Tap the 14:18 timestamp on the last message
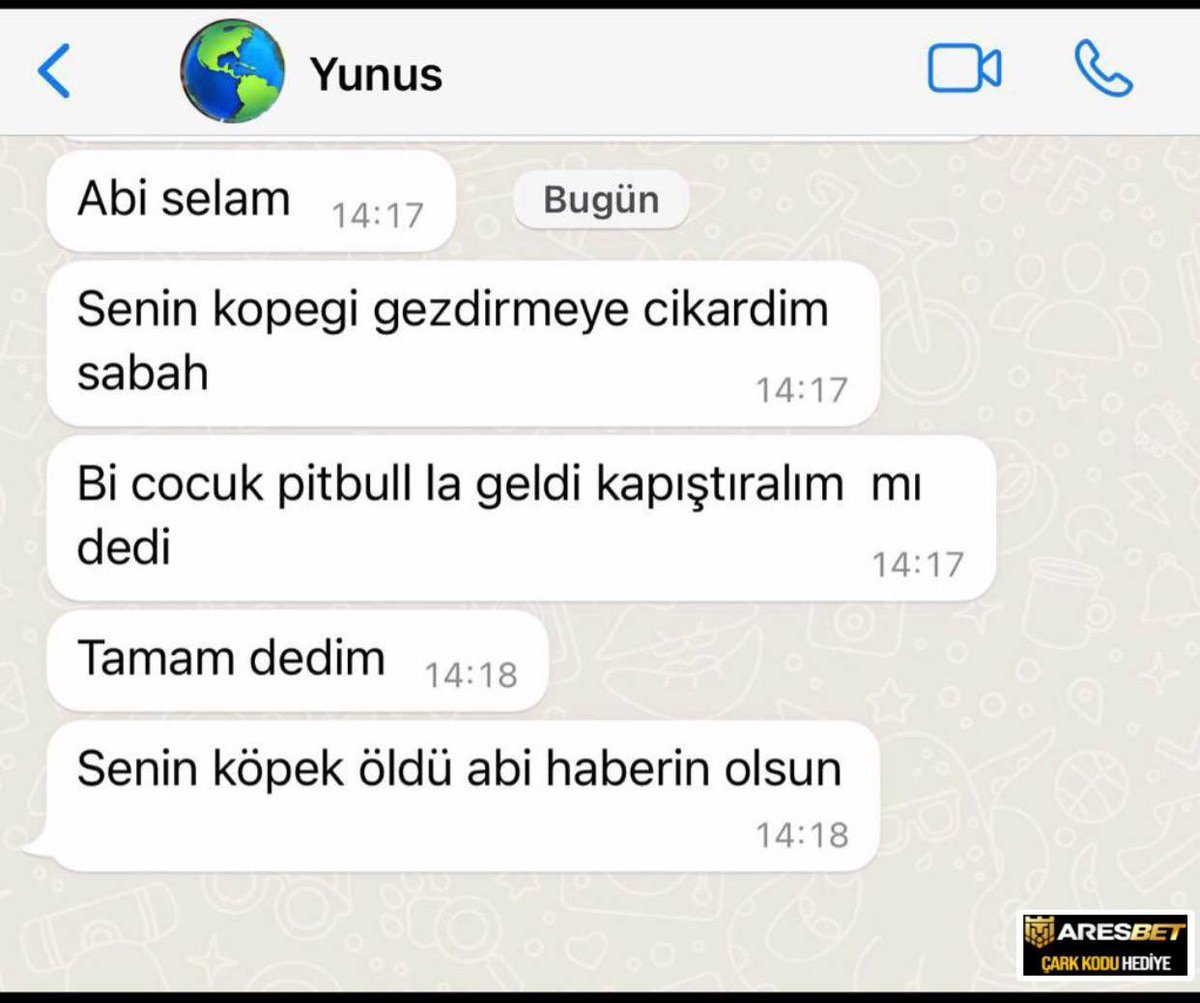 pyautogui.click(x=802, y=835)
